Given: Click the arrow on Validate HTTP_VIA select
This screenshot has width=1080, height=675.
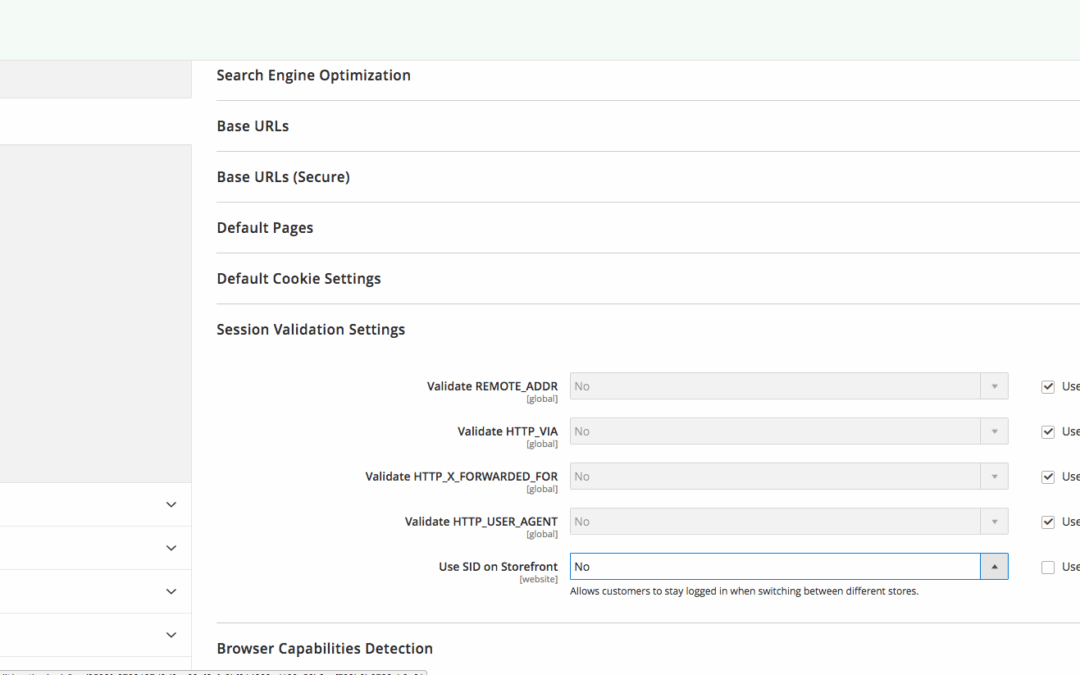Looking at the screenshot, I should pyautogui.click(x=994, y=432).
